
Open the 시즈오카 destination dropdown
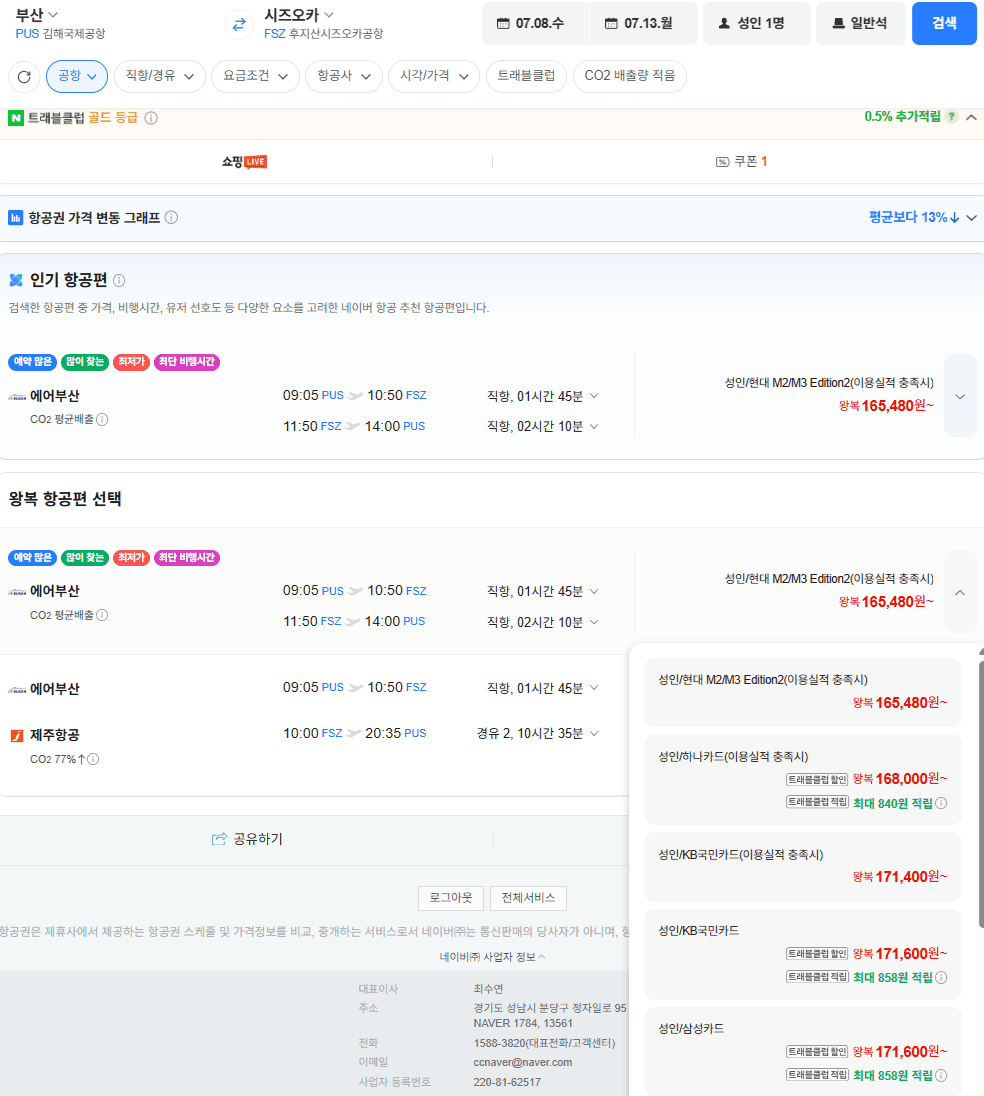tap(298, 15)
